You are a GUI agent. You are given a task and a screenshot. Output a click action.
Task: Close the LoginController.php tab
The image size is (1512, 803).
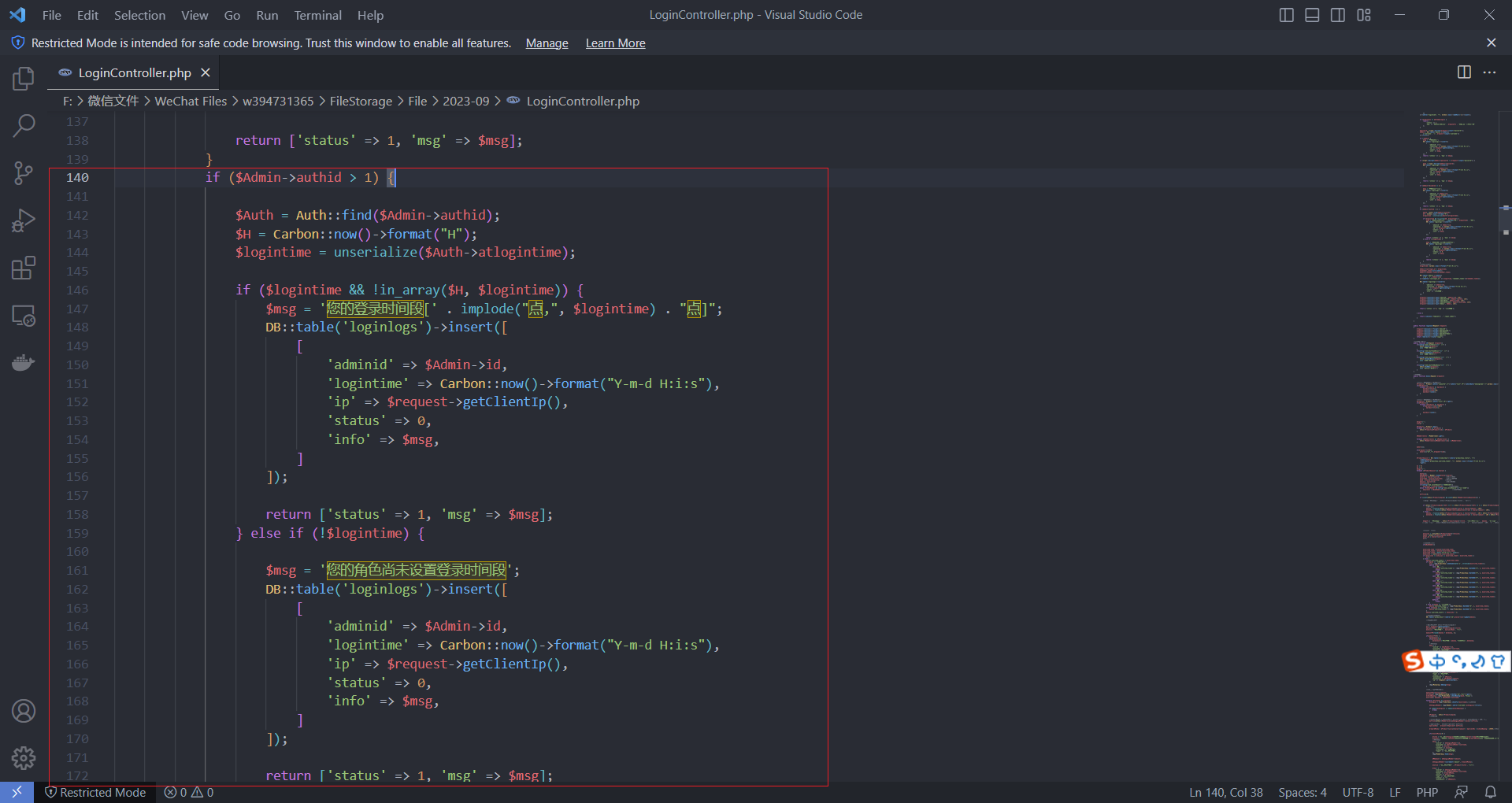pyautogui.click(x=206, y=72)
